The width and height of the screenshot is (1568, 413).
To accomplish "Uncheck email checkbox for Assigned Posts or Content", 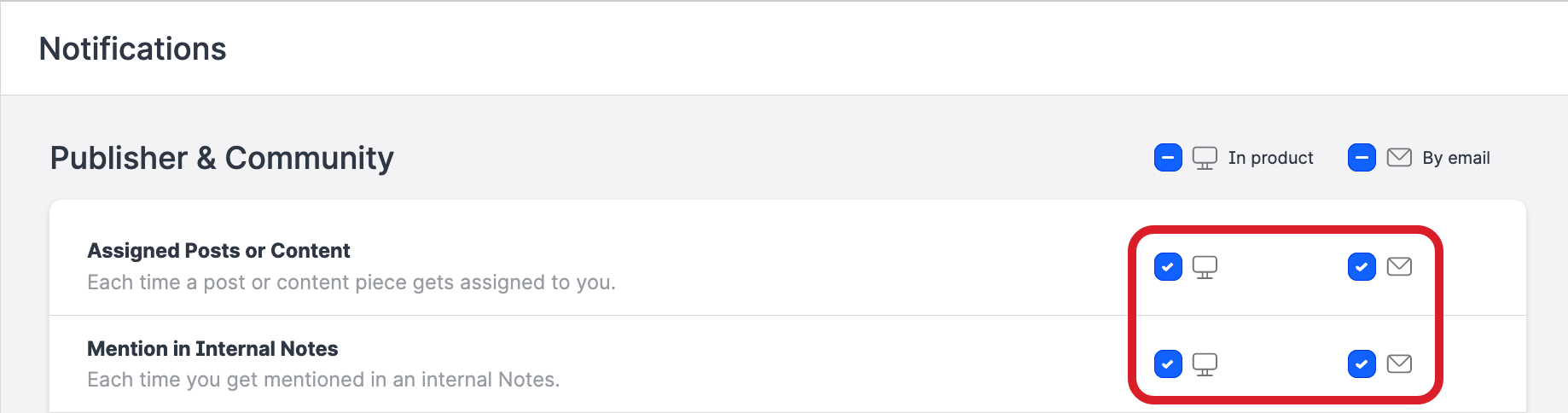I will tap(1362, 267).
